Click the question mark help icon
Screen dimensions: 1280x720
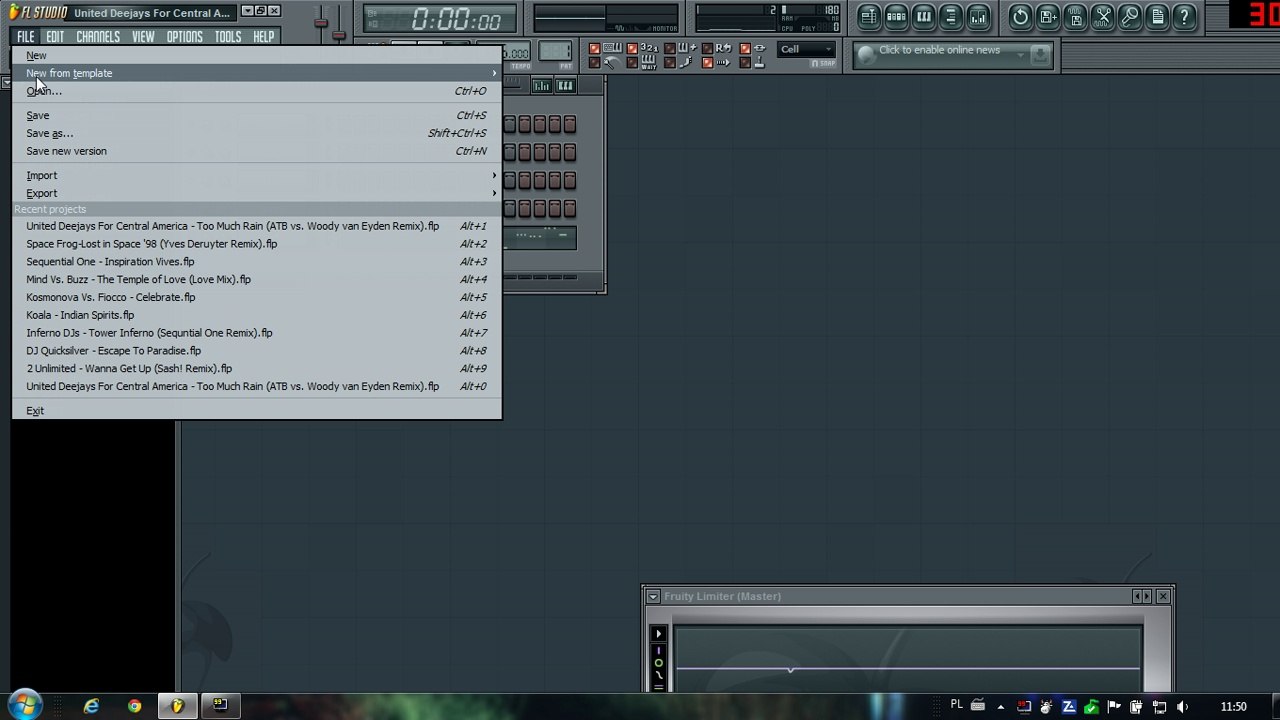click(x=1184, y=17)
